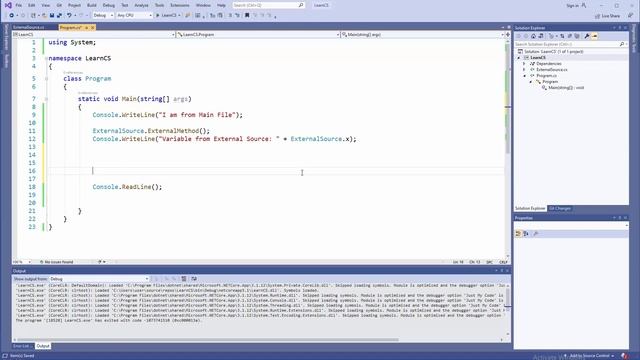Viewport: 640px width, 360px height.
Task: Click Add to Source Control in status bar
Action: [x=590, y=356]
